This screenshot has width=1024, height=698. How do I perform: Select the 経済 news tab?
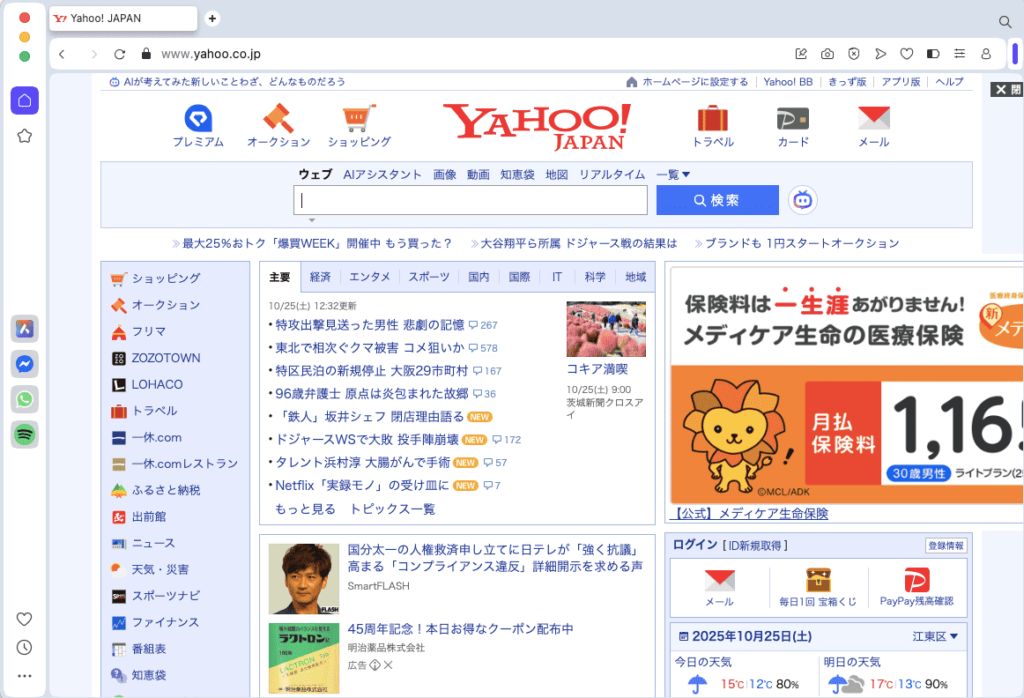(320, 277)
